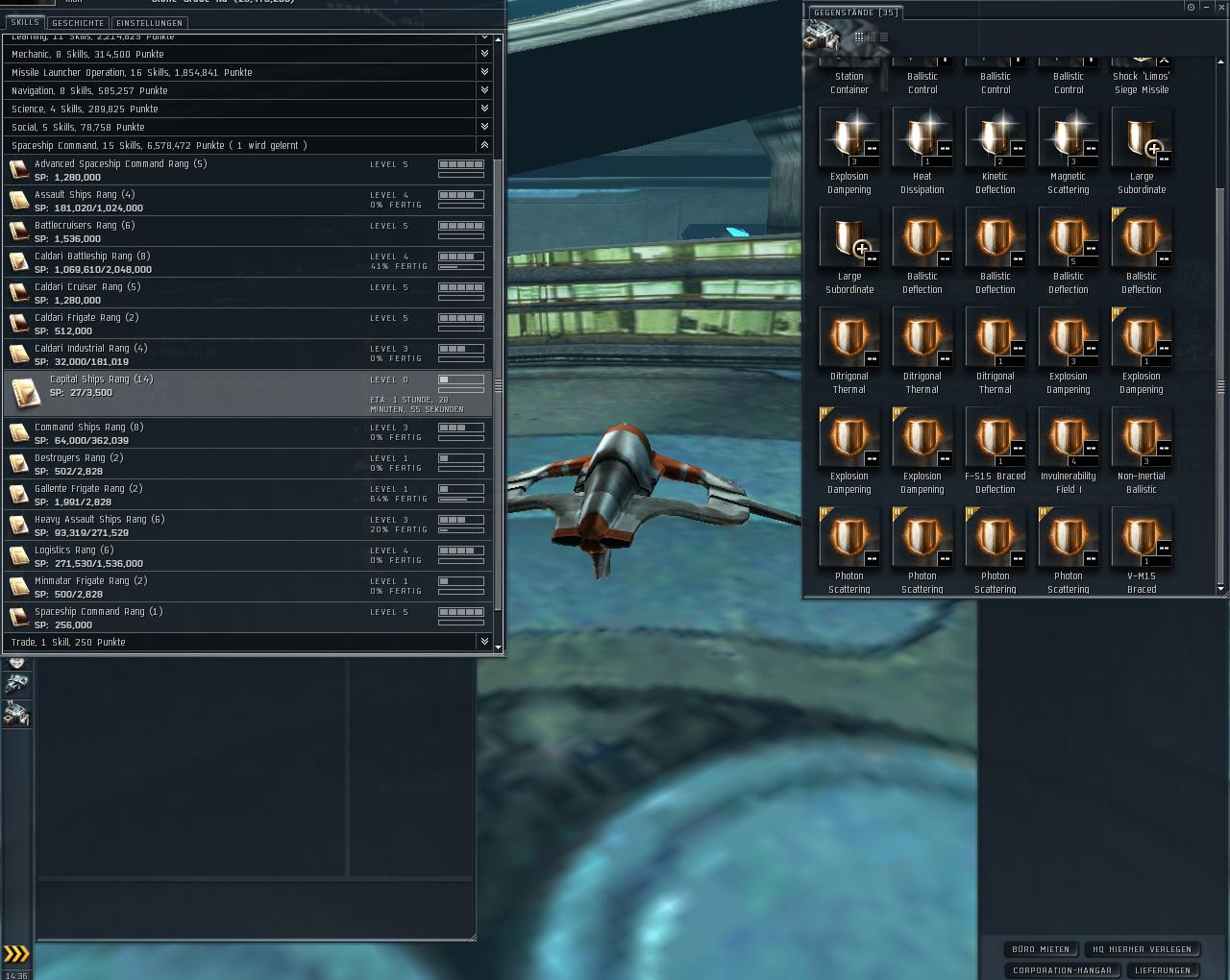Open the Einstellungen tab
The image size is (1230, 980).
click(x=149, y=23)
